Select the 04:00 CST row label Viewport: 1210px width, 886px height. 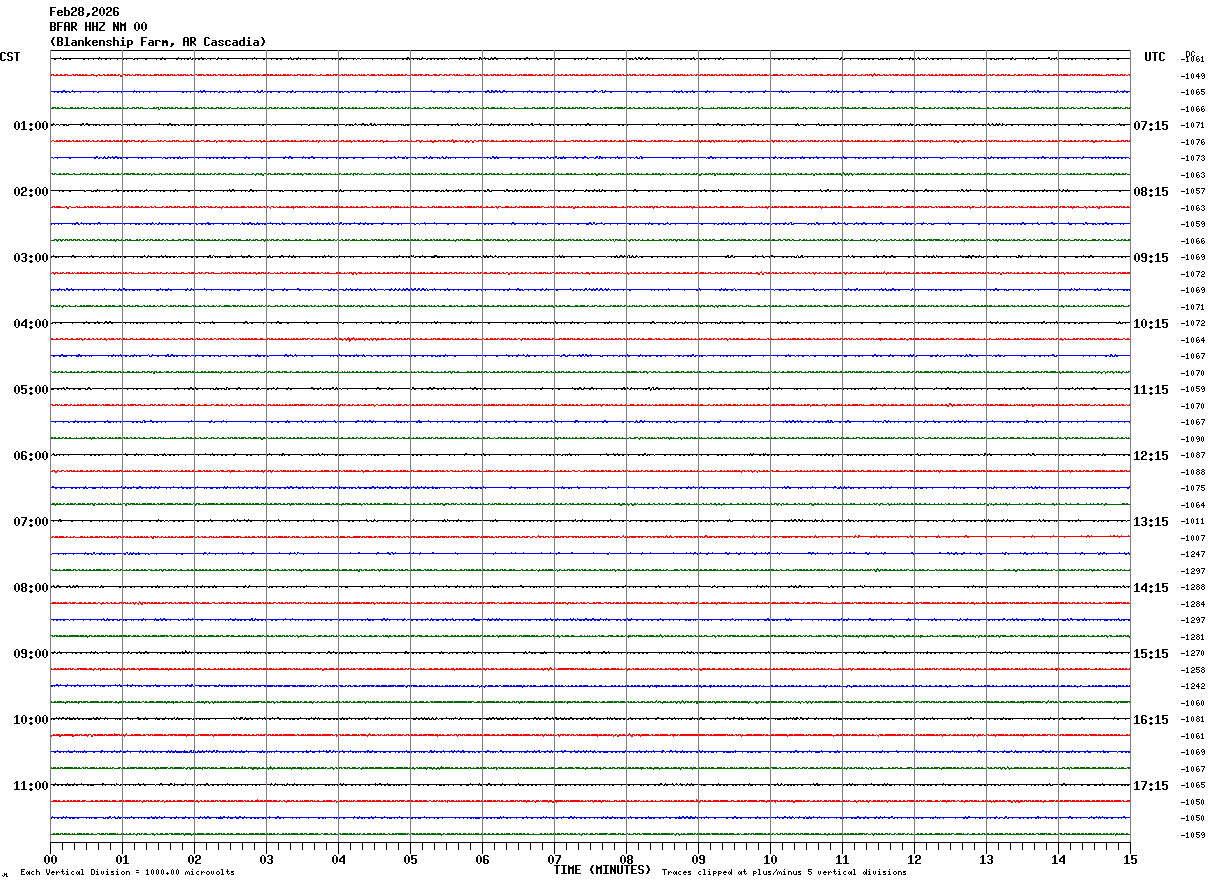tap(31, 323)
